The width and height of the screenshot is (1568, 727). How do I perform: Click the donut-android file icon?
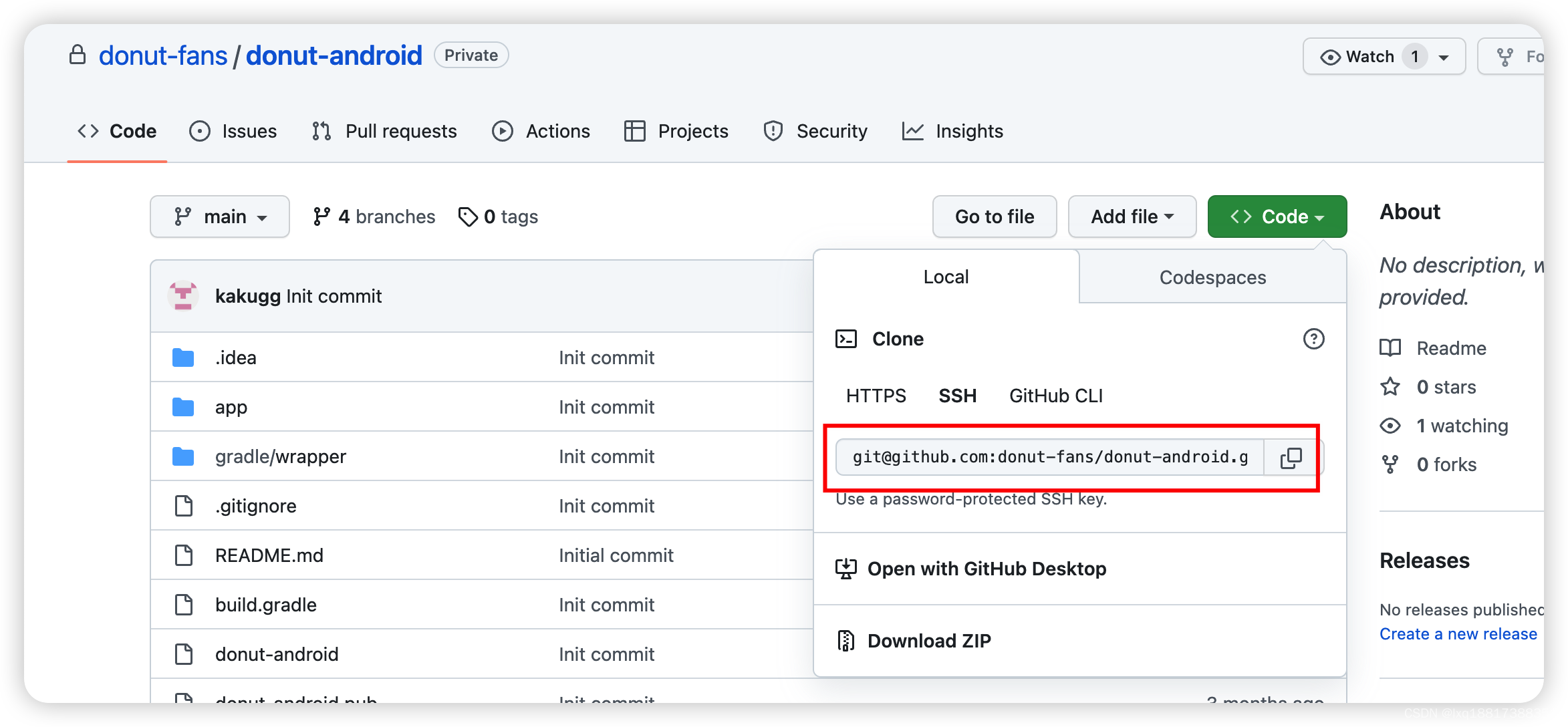184,655
